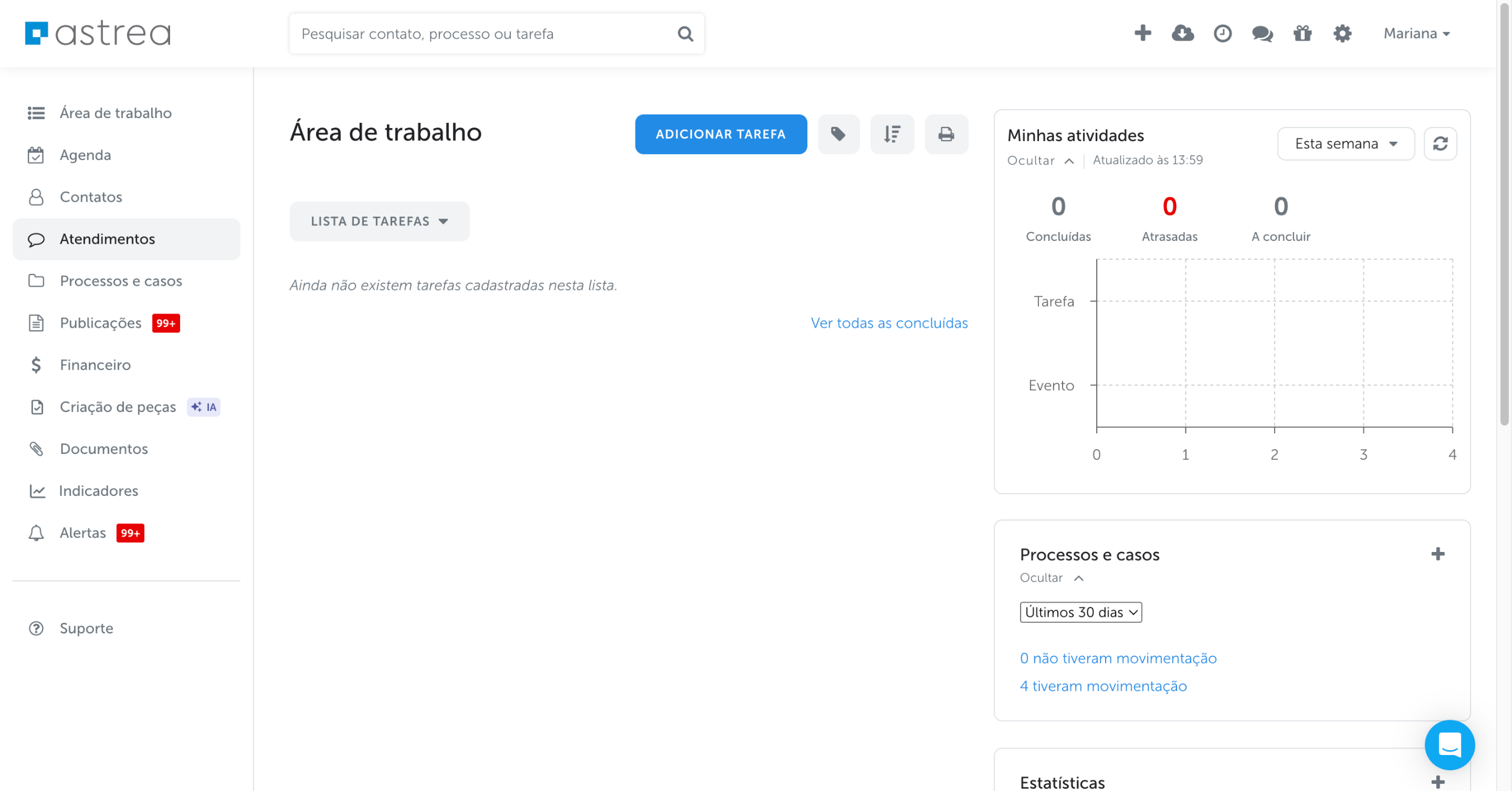Open the cloud download icon in header
Viewport: 1512px width, 791px height.
[1182, 33]
